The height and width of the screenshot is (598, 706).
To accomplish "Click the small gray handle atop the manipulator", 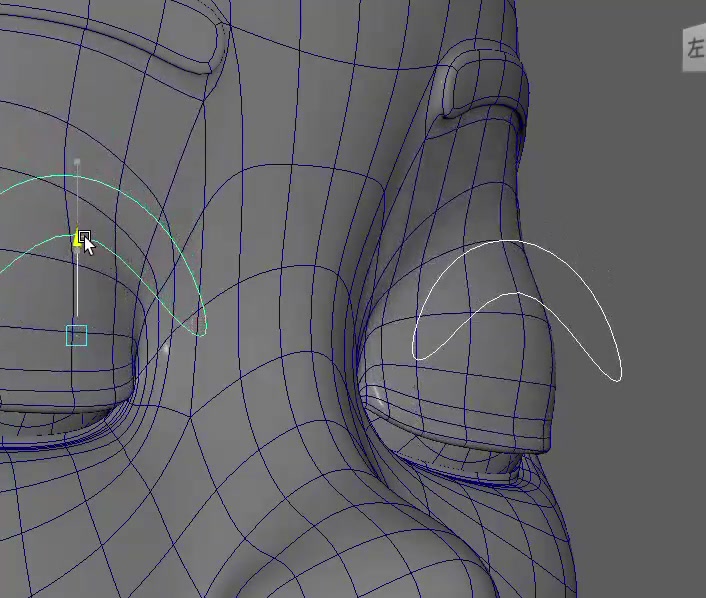I will [77, 162].
